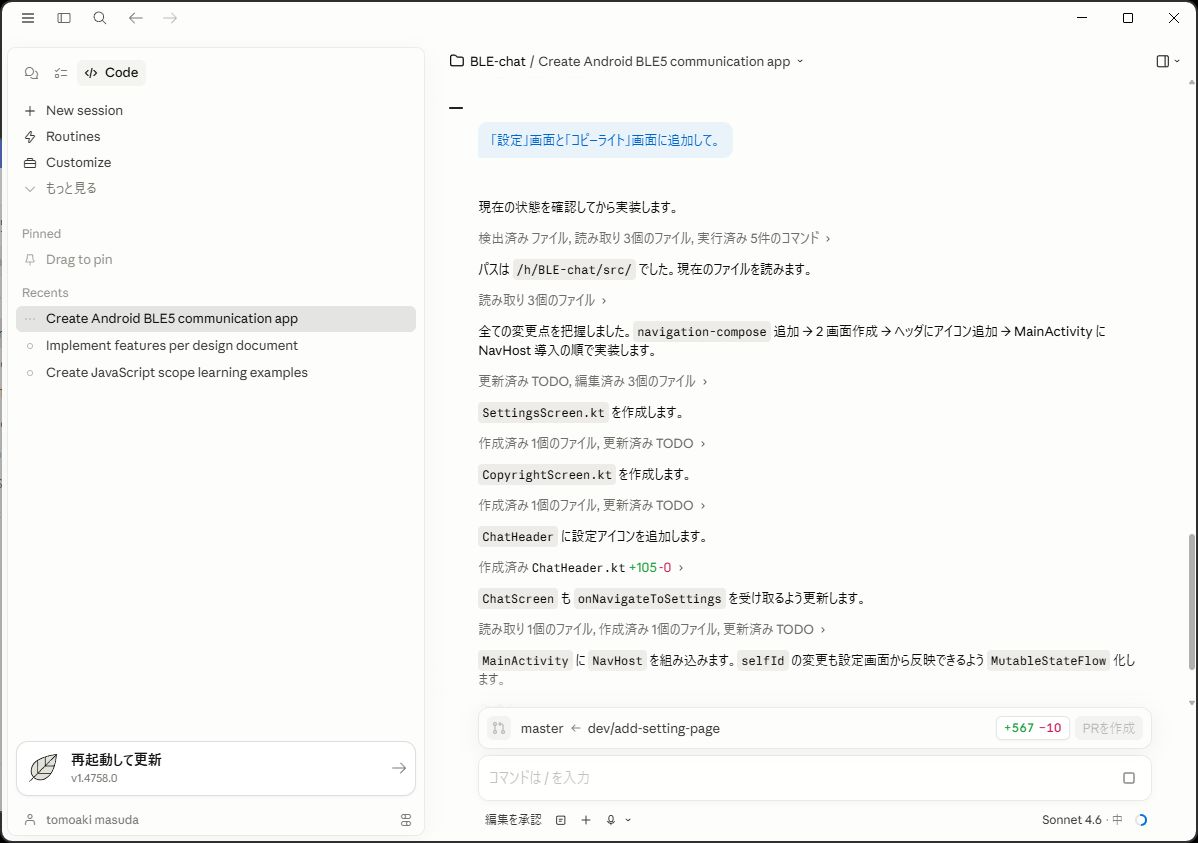This screenshot has height=843, width=1198.
Task: Open Routines from the sidebar
Action: [x=73, y=137]
